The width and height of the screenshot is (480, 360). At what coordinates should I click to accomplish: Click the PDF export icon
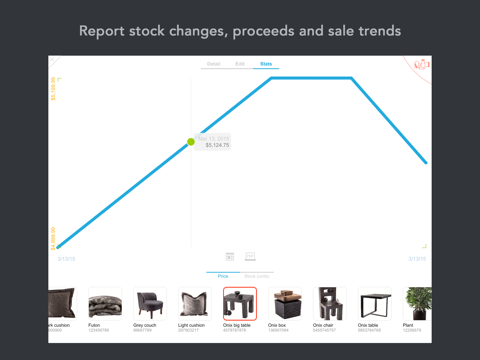tap(250, 256)
